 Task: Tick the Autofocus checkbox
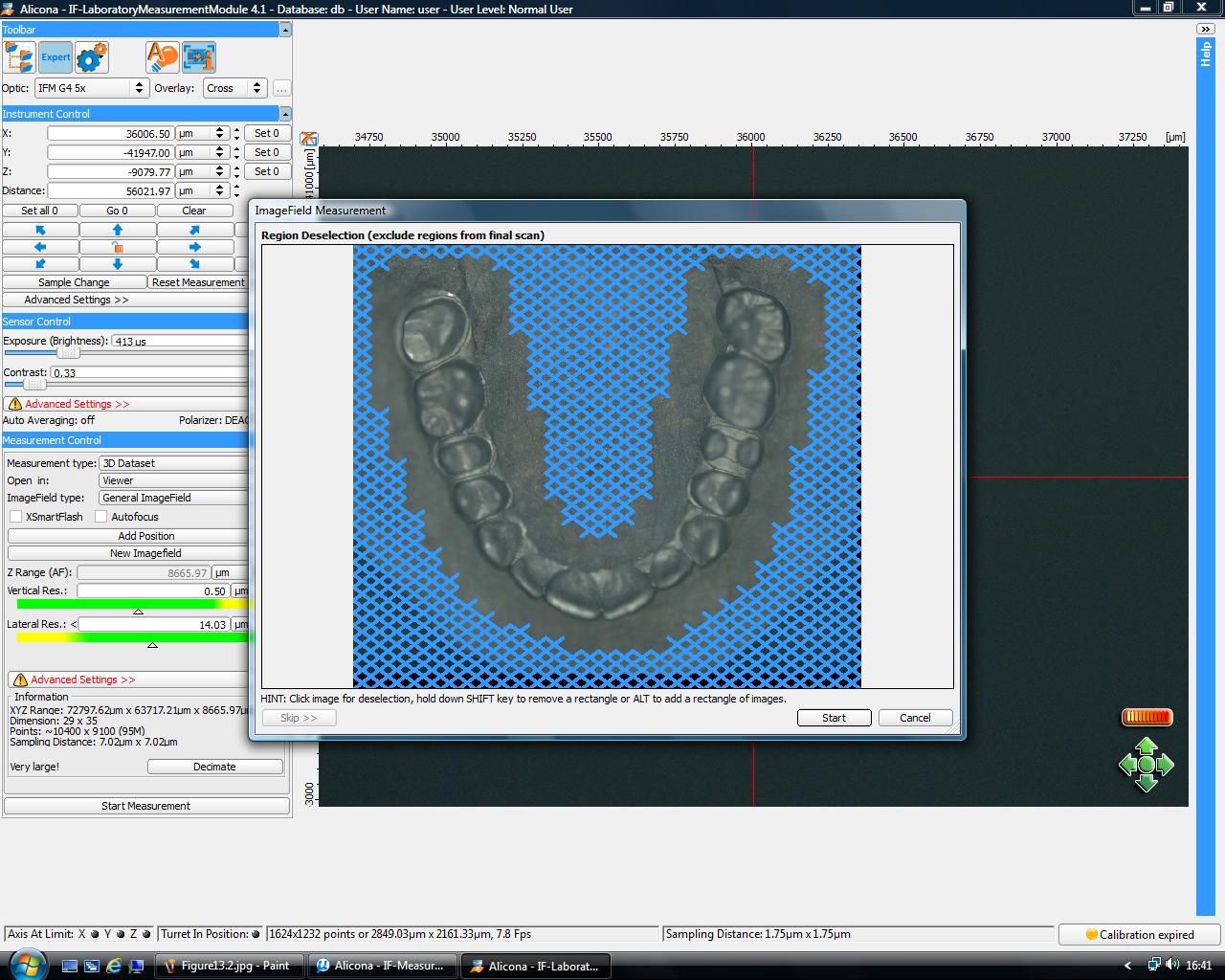[100, 517]
